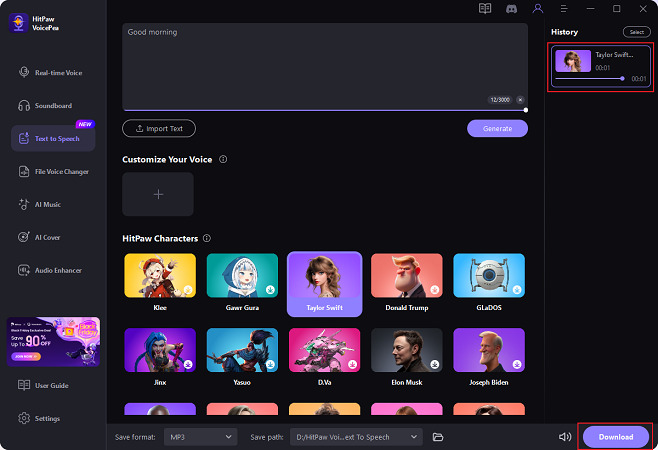Show info for HitPaw Characters
Viewport: 658px width, 450px height.
207,238
